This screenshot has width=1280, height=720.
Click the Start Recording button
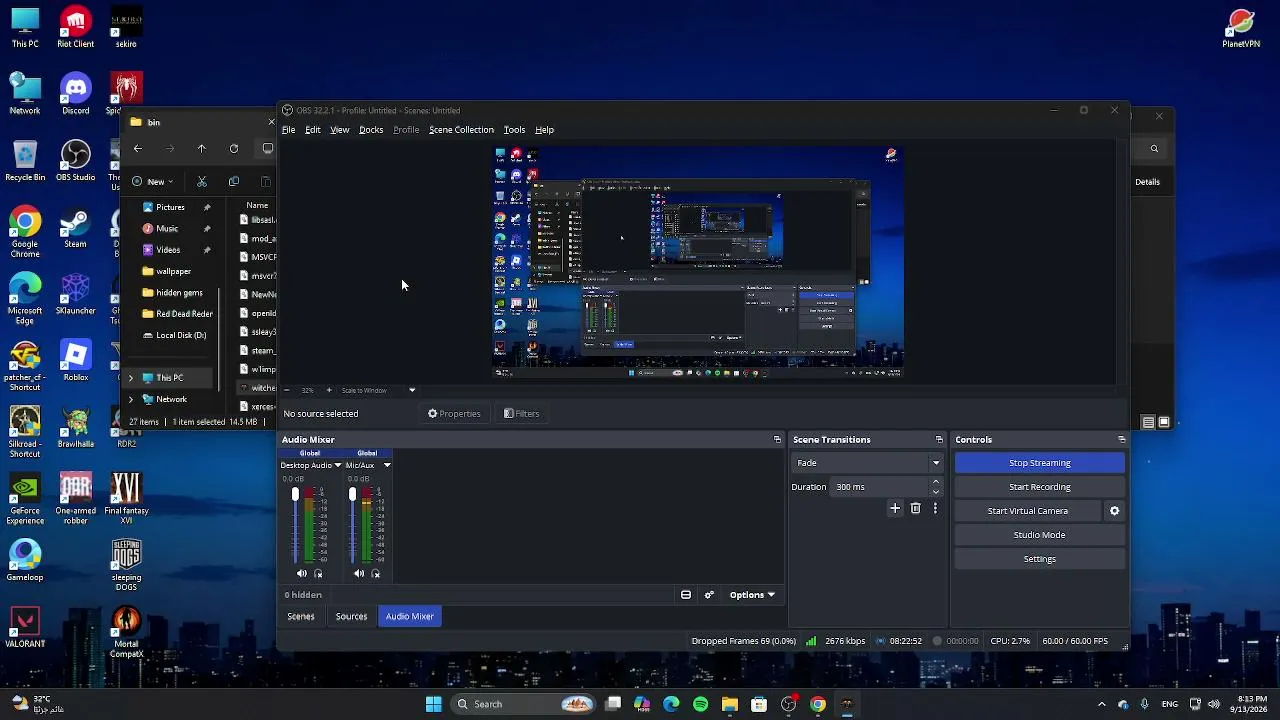click(1040, 487)
